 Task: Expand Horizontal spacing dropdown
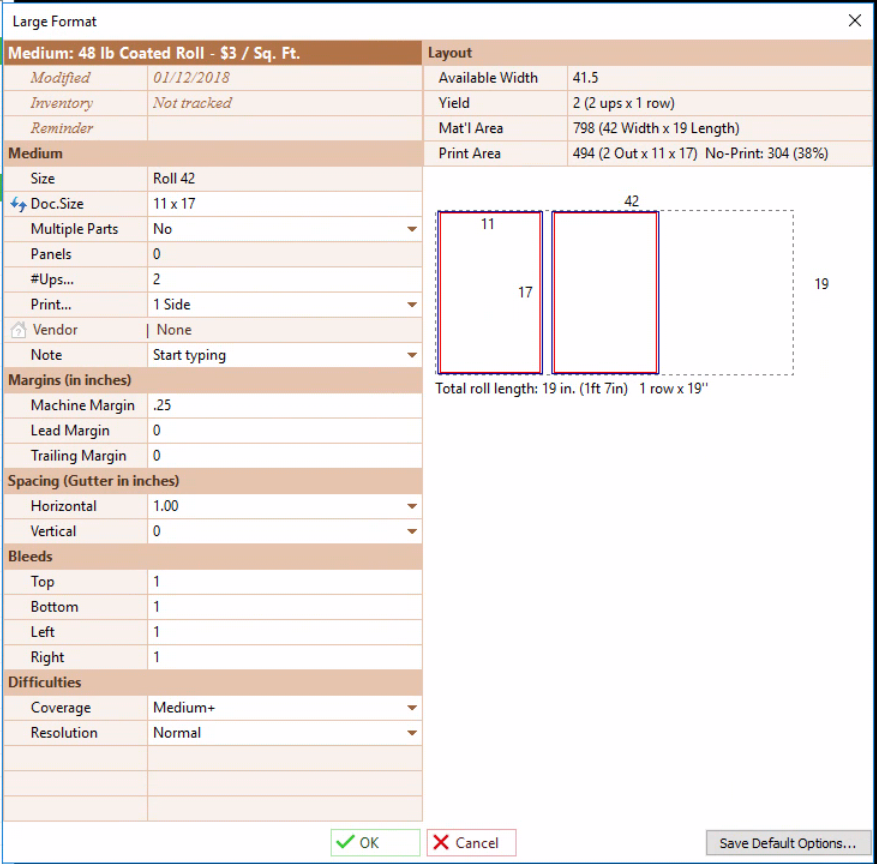(x=411, y=506)
